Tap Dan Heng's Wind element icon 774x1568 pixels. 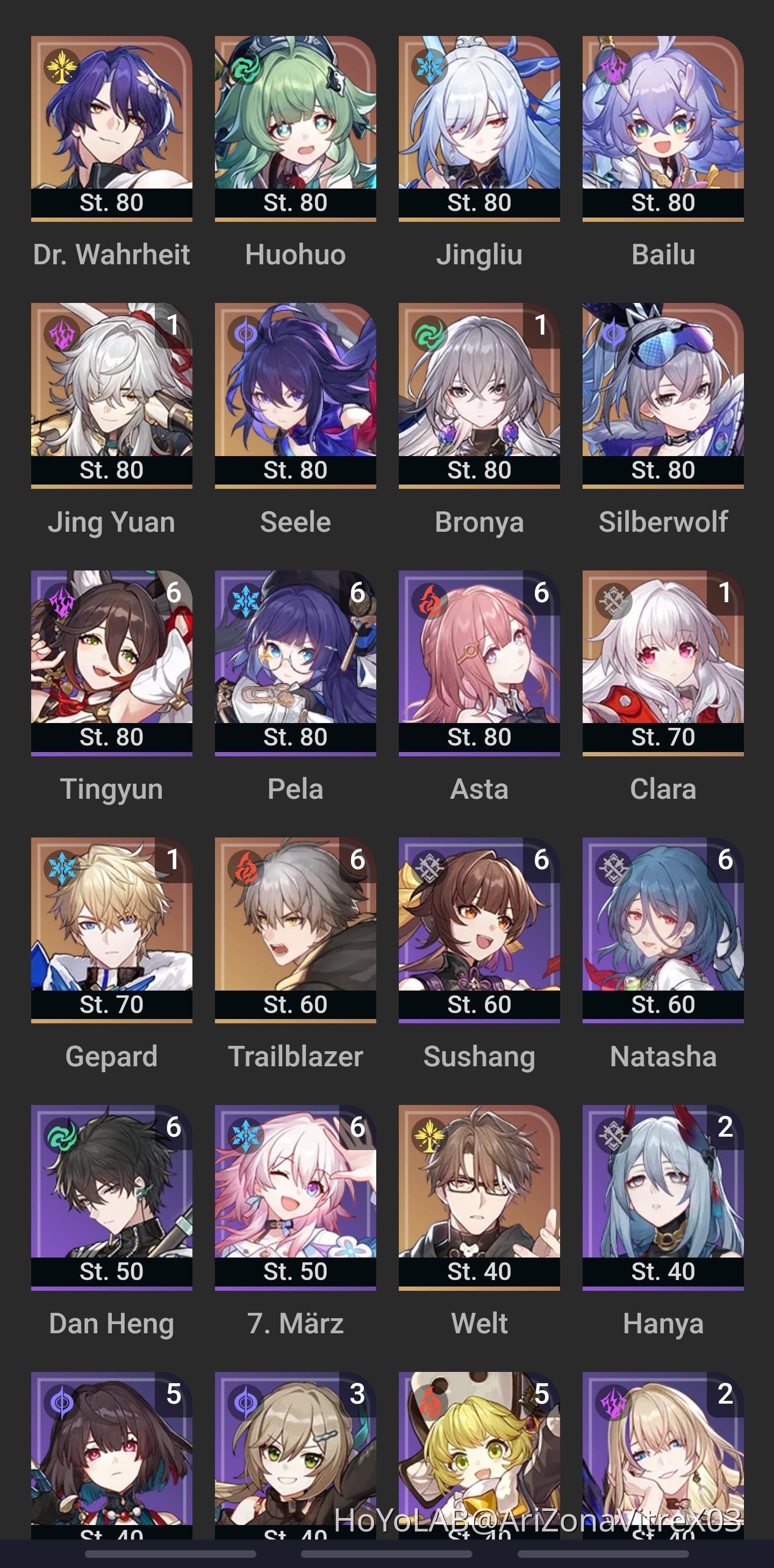[61, 1135]
